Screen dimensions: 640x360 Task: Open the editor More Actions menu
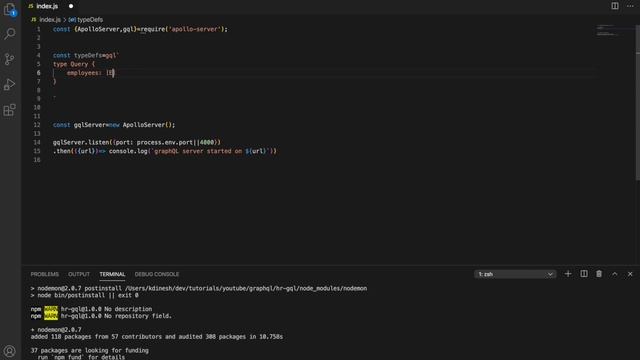coord(630,6)
